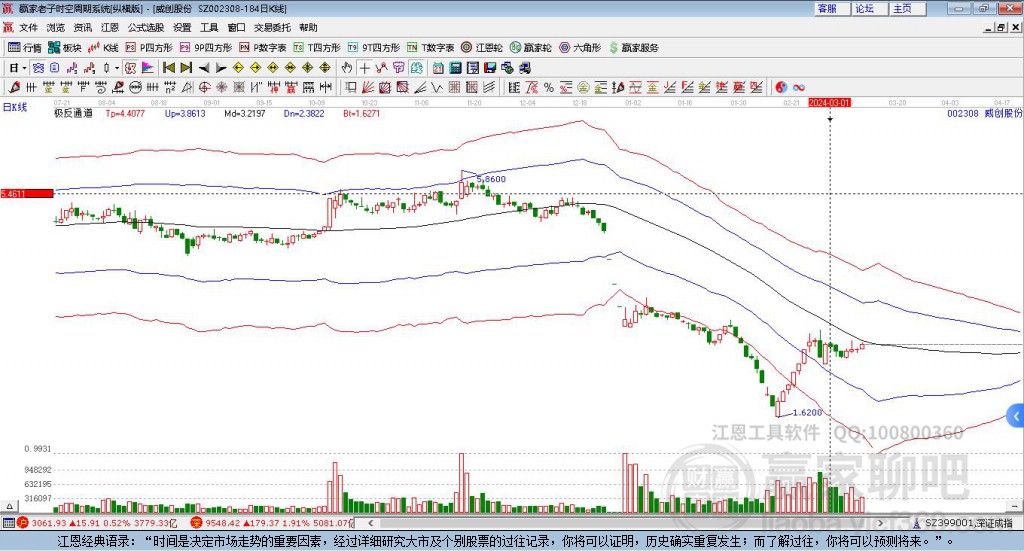Image resolution: width=1024 pixels, height=551 pixels.
Task: Jump to first bar icon
Action: click(168, 68)
